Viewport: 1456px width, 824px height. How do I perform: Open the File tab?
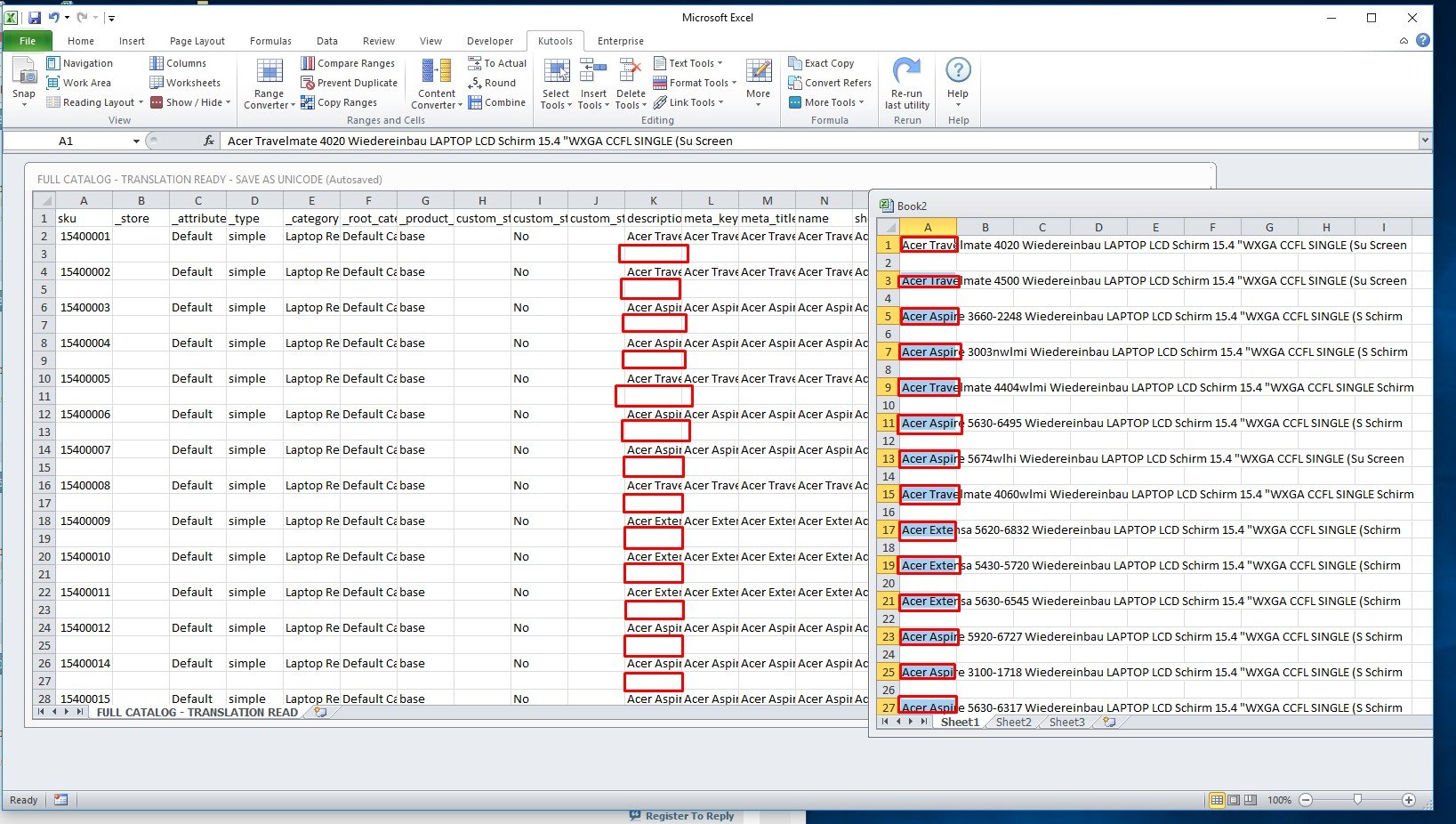(x=28, y=41)
